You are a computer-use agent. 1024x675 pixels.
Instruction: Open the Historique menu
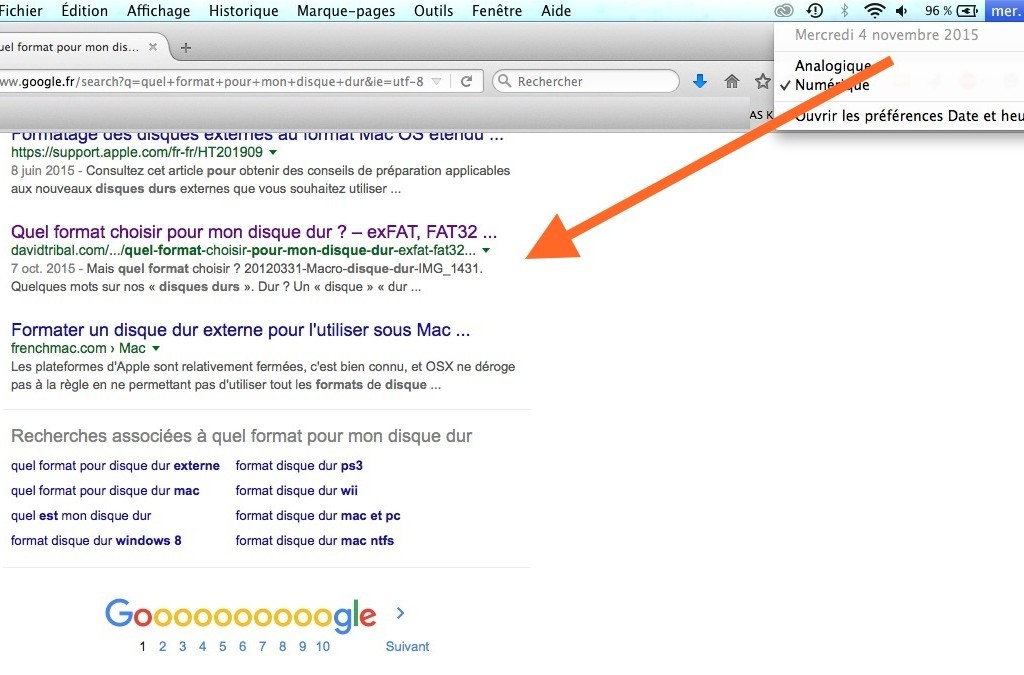click(244, 10)
